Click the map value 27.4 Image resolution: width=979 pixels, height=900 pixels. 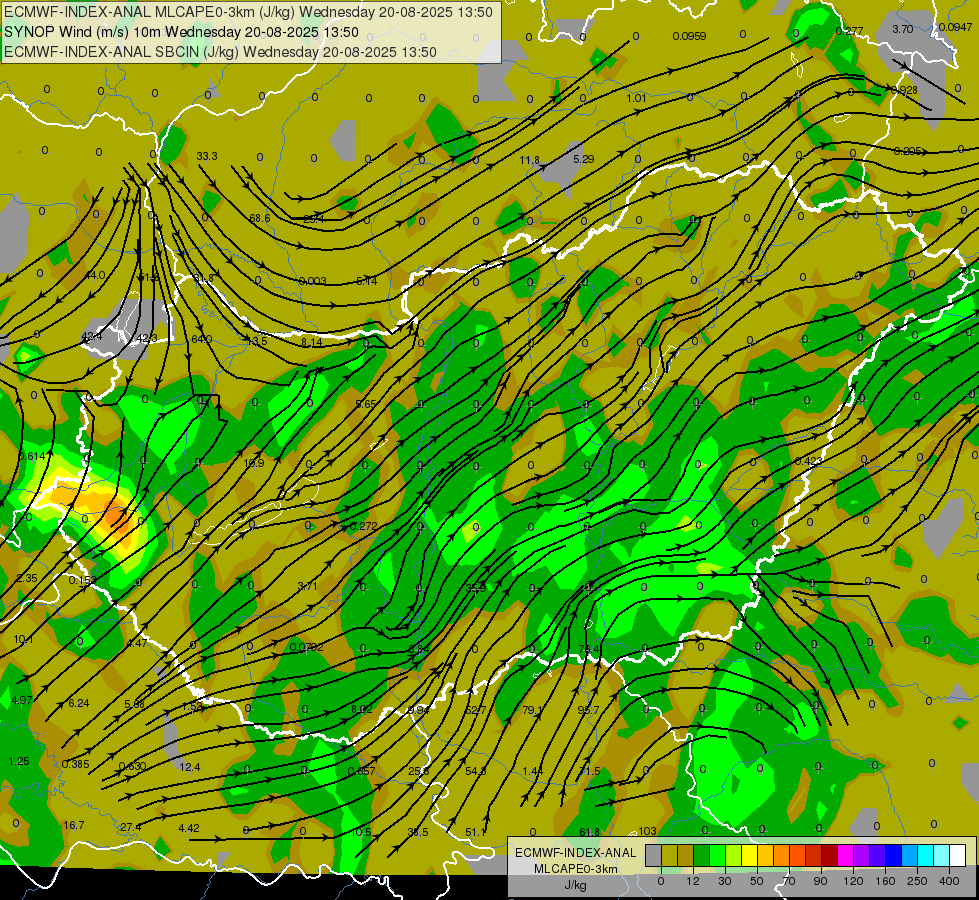[131, 828]
